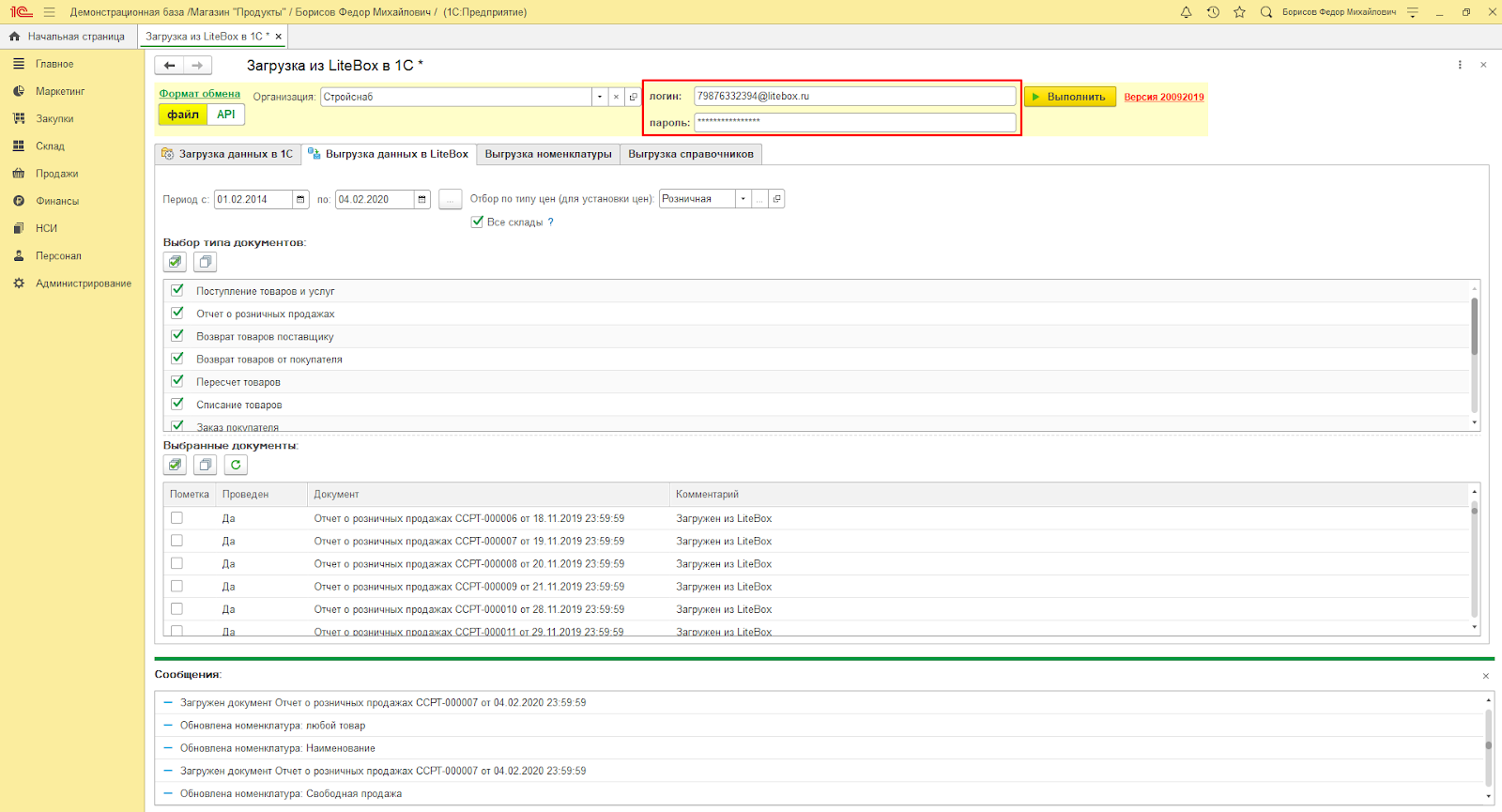Image resolution: width=1502 pixels, height=812 pixels.
Task: Toggle the Пересчет товаров checkbox
Action: point(177,381)
